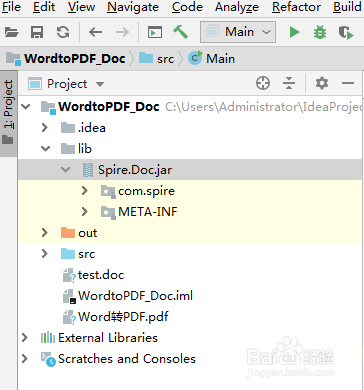The width and height of the screenshot is (364, 390).
Task: Open Project panel settings gear
Action: pyautogui.click(x=322, y=83)
